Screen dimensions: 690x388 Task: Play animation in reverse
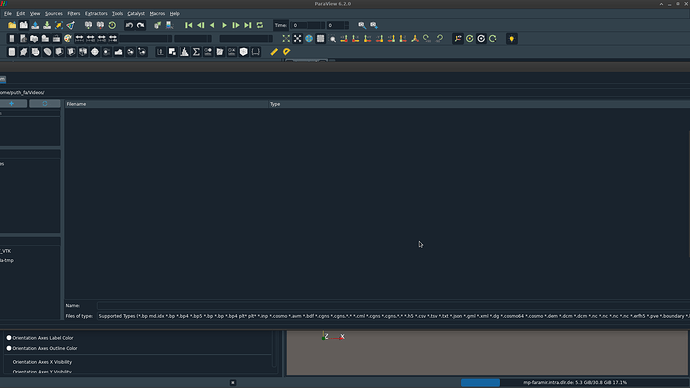[x=212, y=25]
